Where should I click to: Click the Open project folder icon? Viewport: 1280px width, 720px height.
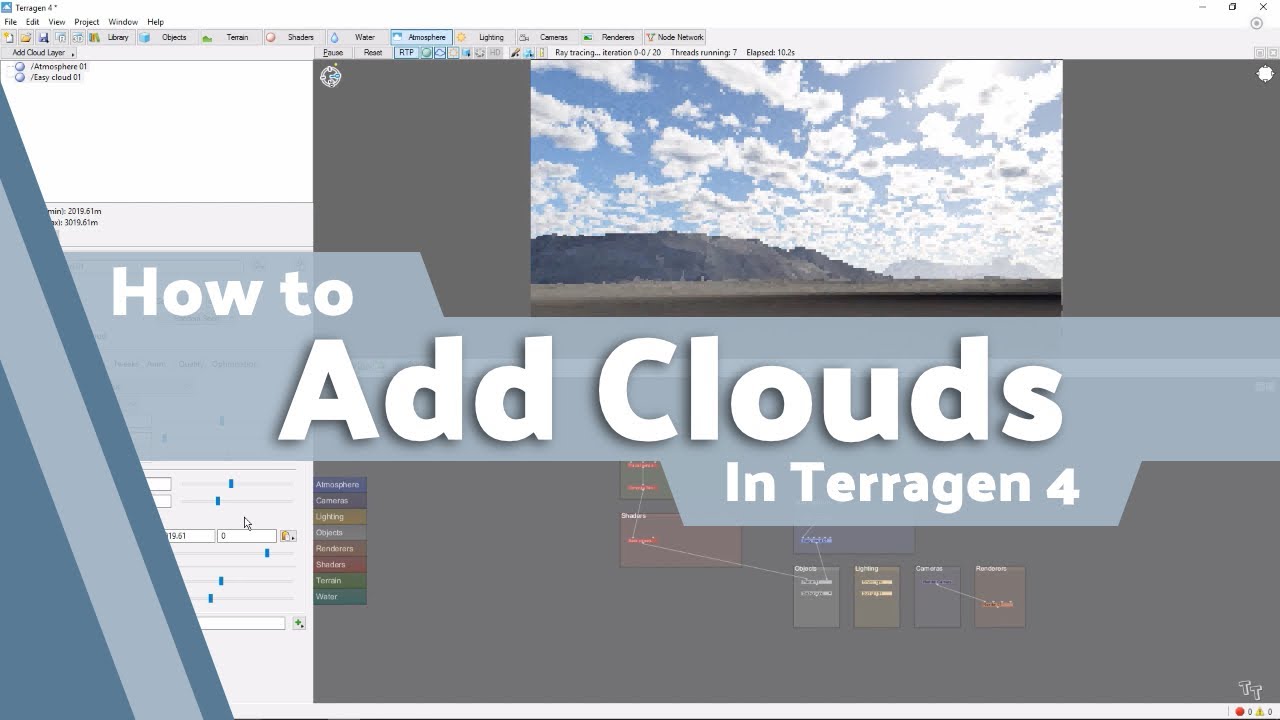pyautogui.click(x=26, y=37)
